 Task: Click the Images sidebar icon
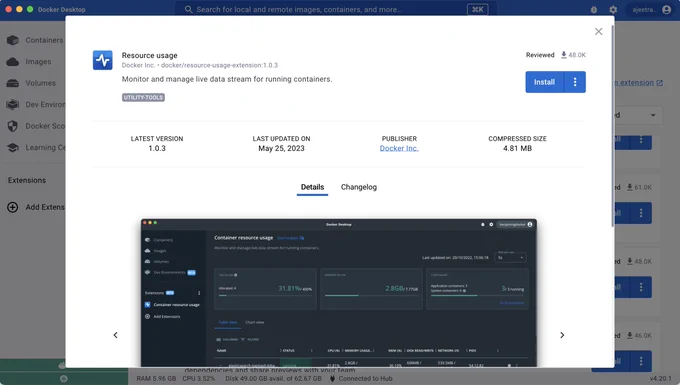(13, 62)
